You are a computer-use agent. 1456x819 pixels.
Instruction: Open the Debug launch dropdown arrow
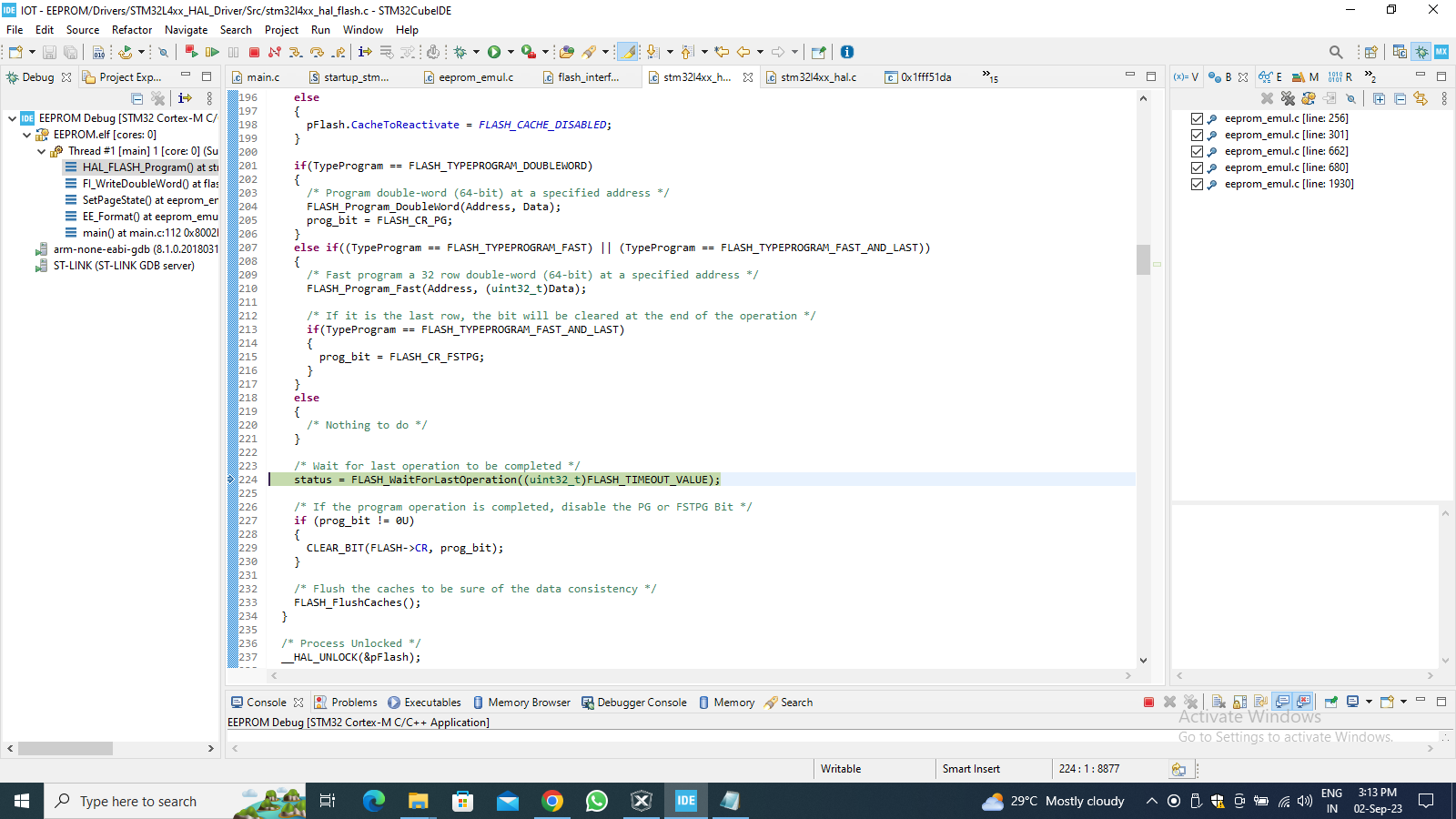pos(476,52)
